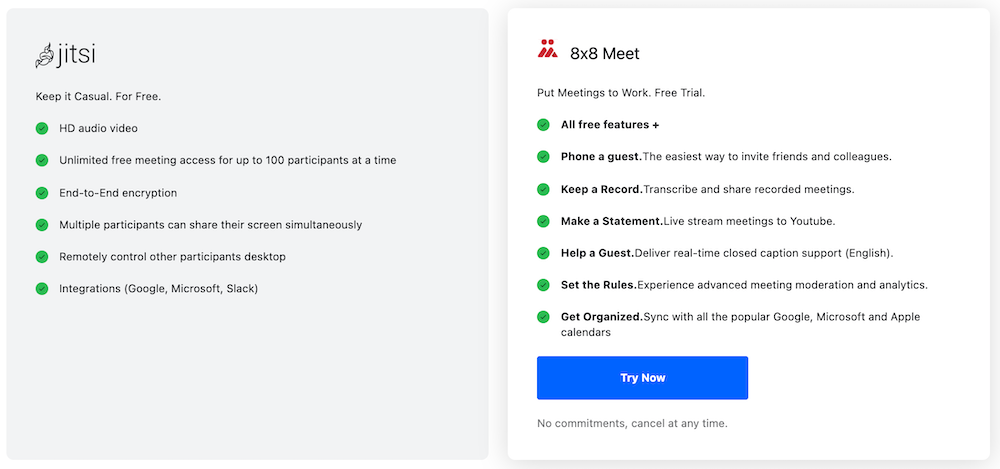Image resolution: width=1000 pixels, height=469 pixels.
Task: Click the No commitments, cancel at any time note
Action: point(632,423)
